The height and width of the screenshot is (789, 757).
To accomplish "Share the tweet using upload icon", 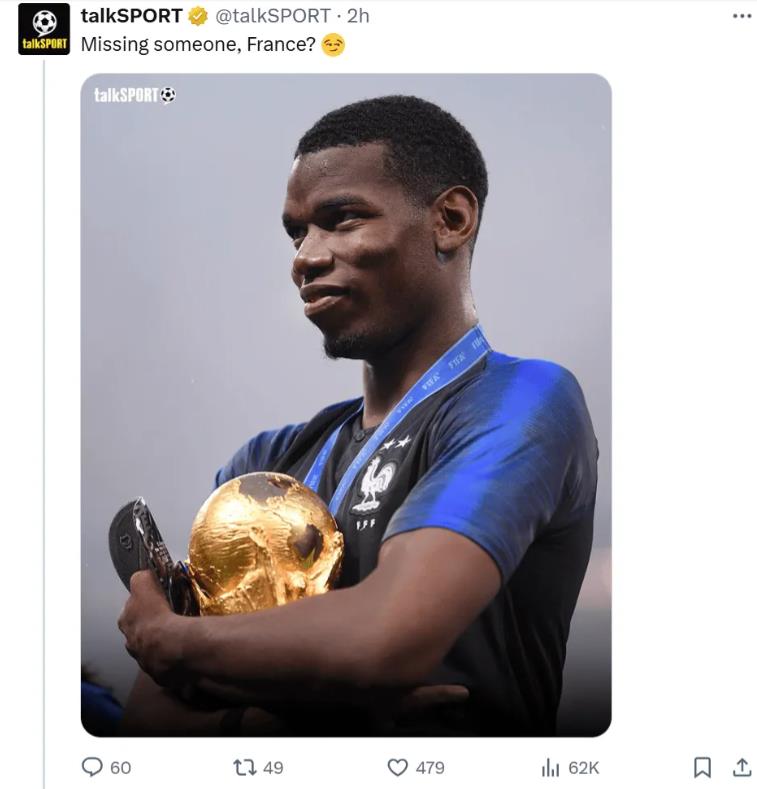I will pos(741,767).
